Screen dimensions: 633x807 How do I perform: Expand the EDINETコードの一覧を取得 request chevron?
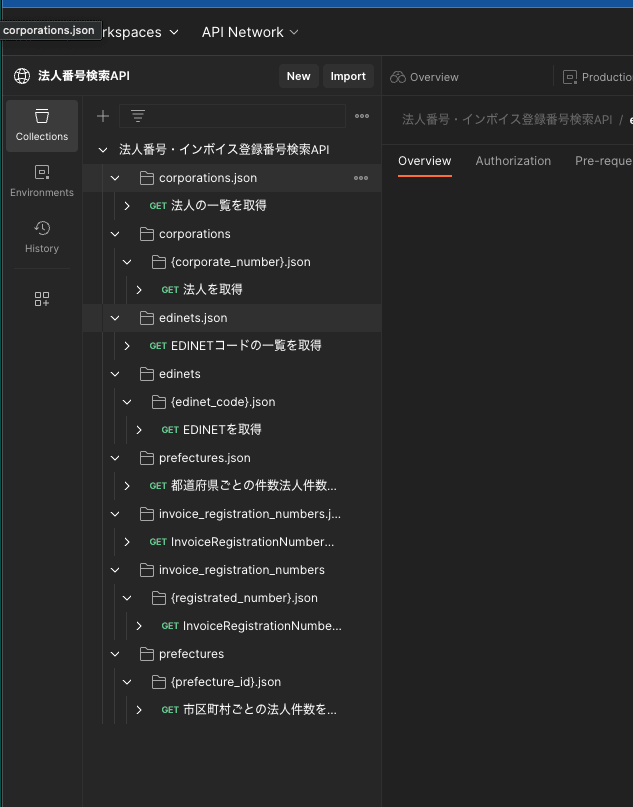(127, 346)
